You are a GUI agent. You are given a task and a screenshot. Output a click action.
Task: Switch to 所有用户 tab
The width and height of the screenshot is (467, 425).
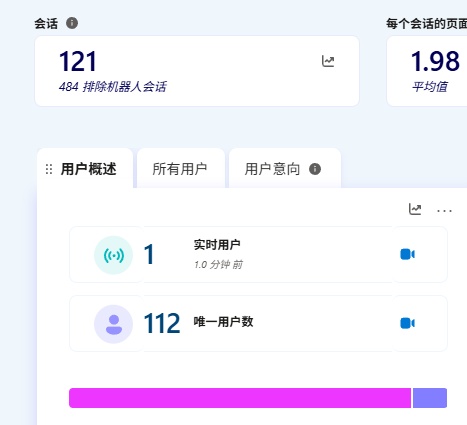pos(180,169)
